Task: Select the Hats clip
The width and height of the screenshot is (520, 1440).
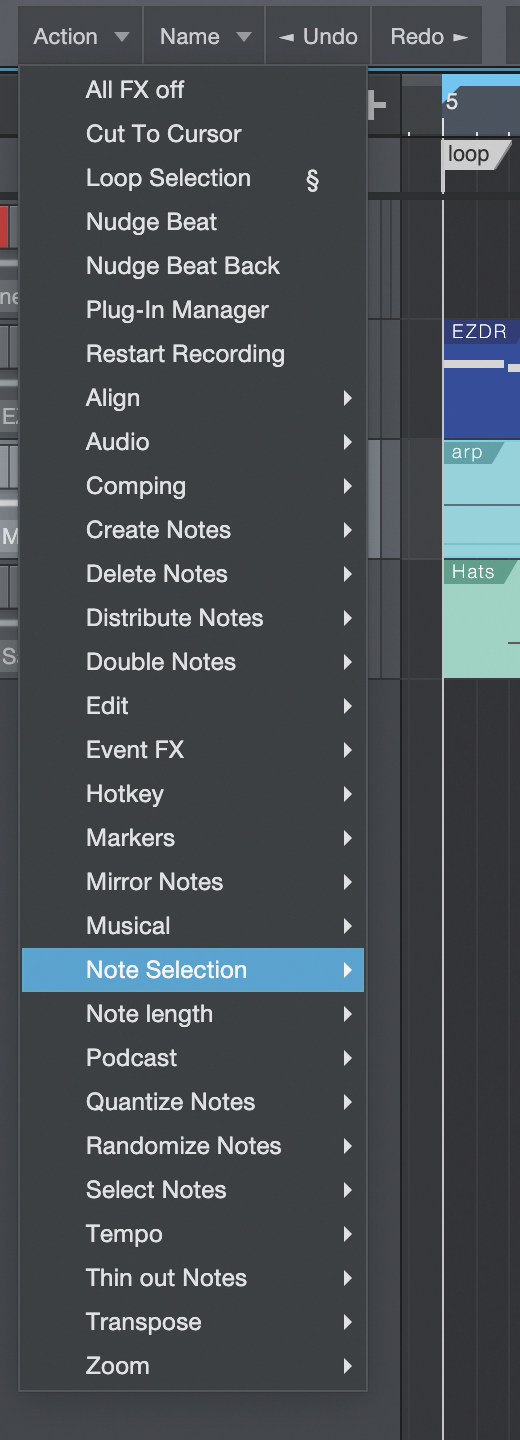Action: point(481,620)
